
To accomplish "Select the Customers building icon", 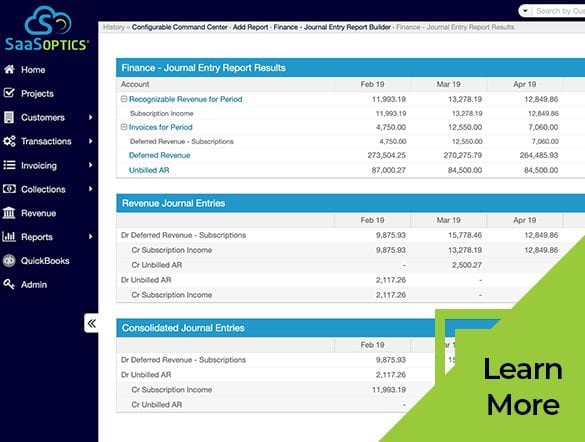I will (9, 117).
